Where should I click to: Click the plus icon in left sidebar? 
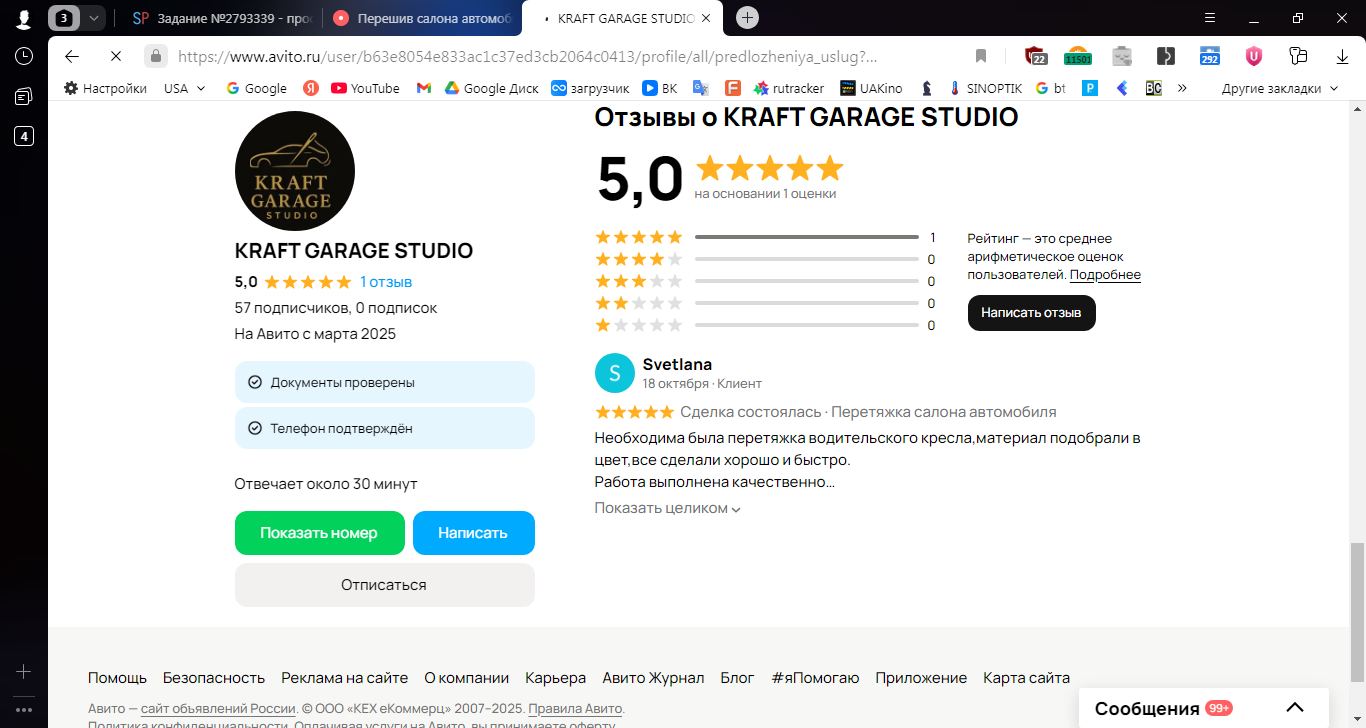coord(24,671)
